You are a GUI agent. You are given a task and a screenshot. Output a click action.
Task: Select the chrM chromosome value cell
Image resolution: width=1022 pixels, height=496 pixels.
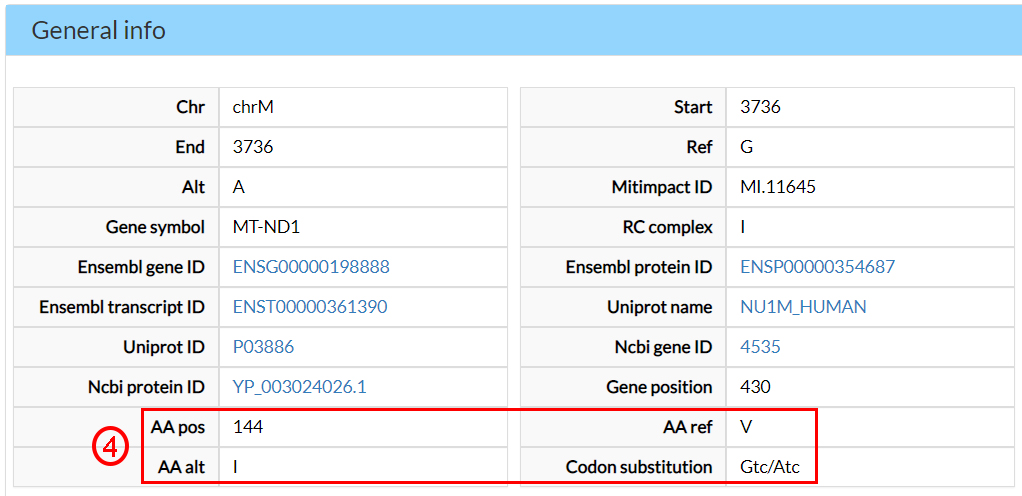(x=253, y=107)
